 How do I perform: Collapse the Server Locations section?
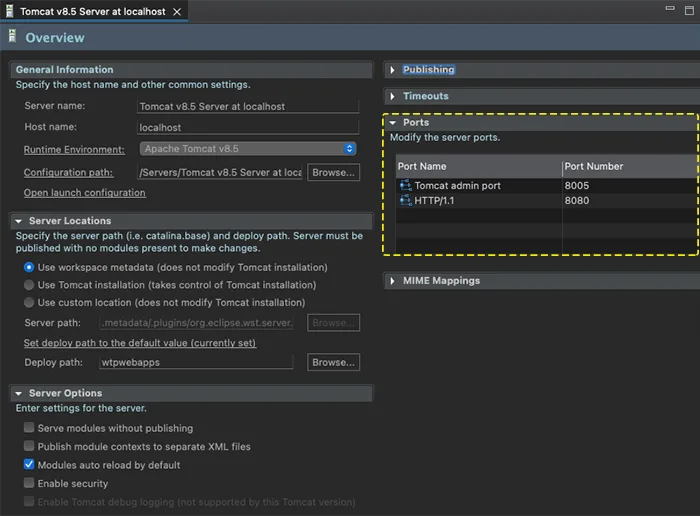18,221
